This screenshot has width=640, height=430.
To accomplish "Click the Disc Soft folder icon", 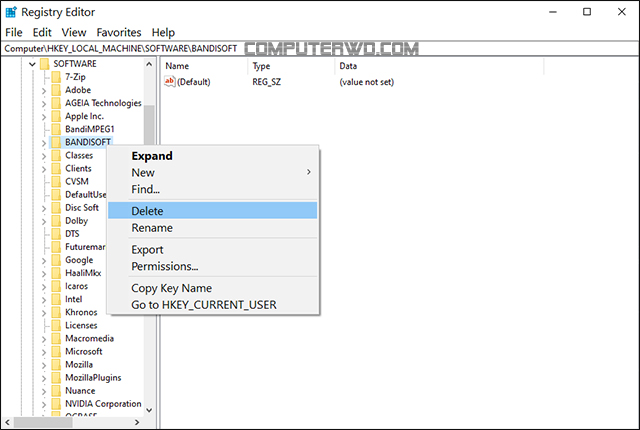I will [x=56, y=208].
